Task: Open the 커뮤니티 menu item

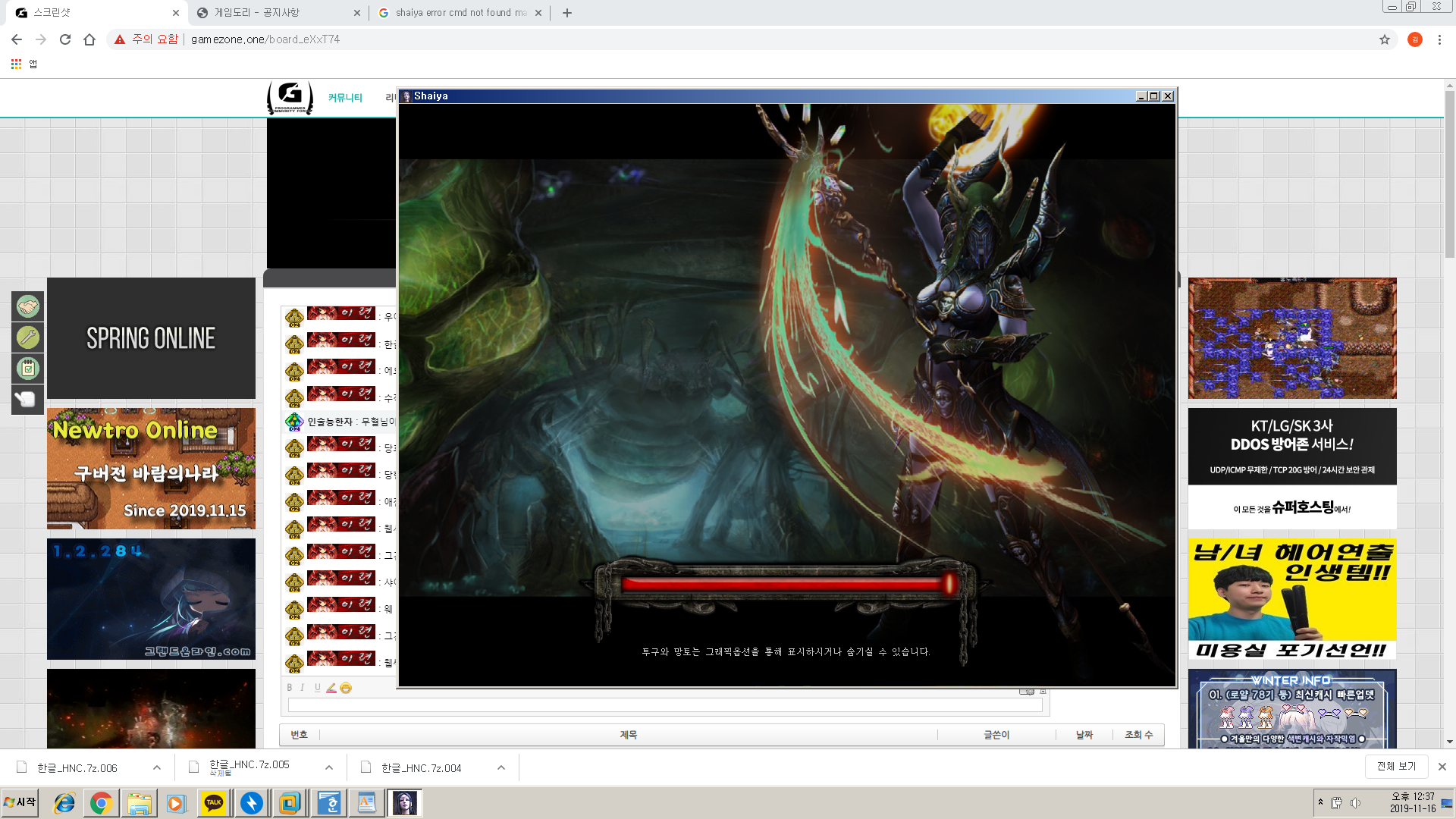Action: tap(345, 98)
